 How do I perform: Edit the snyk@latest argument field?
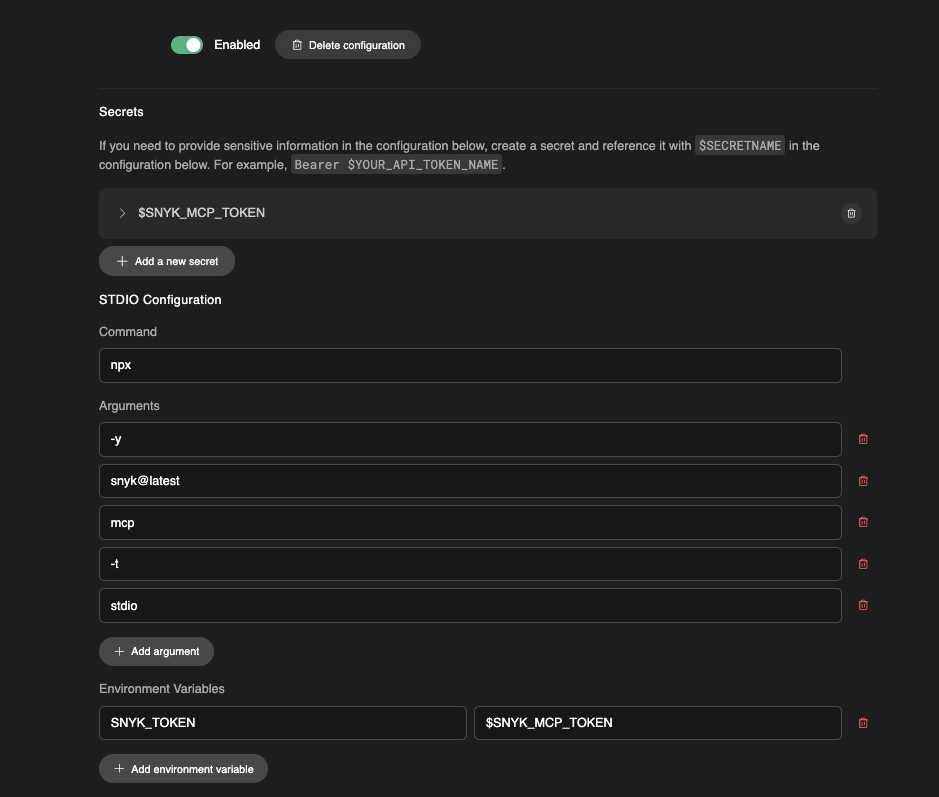tap(470, 481)
